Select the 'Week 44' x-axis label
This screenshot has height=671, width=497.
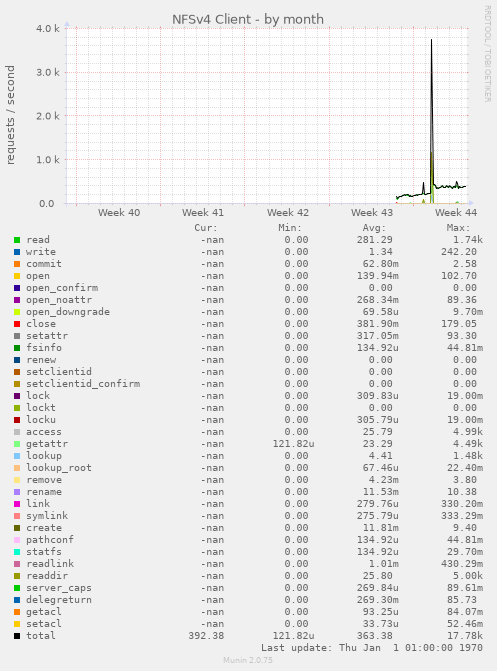coord(456,213)
